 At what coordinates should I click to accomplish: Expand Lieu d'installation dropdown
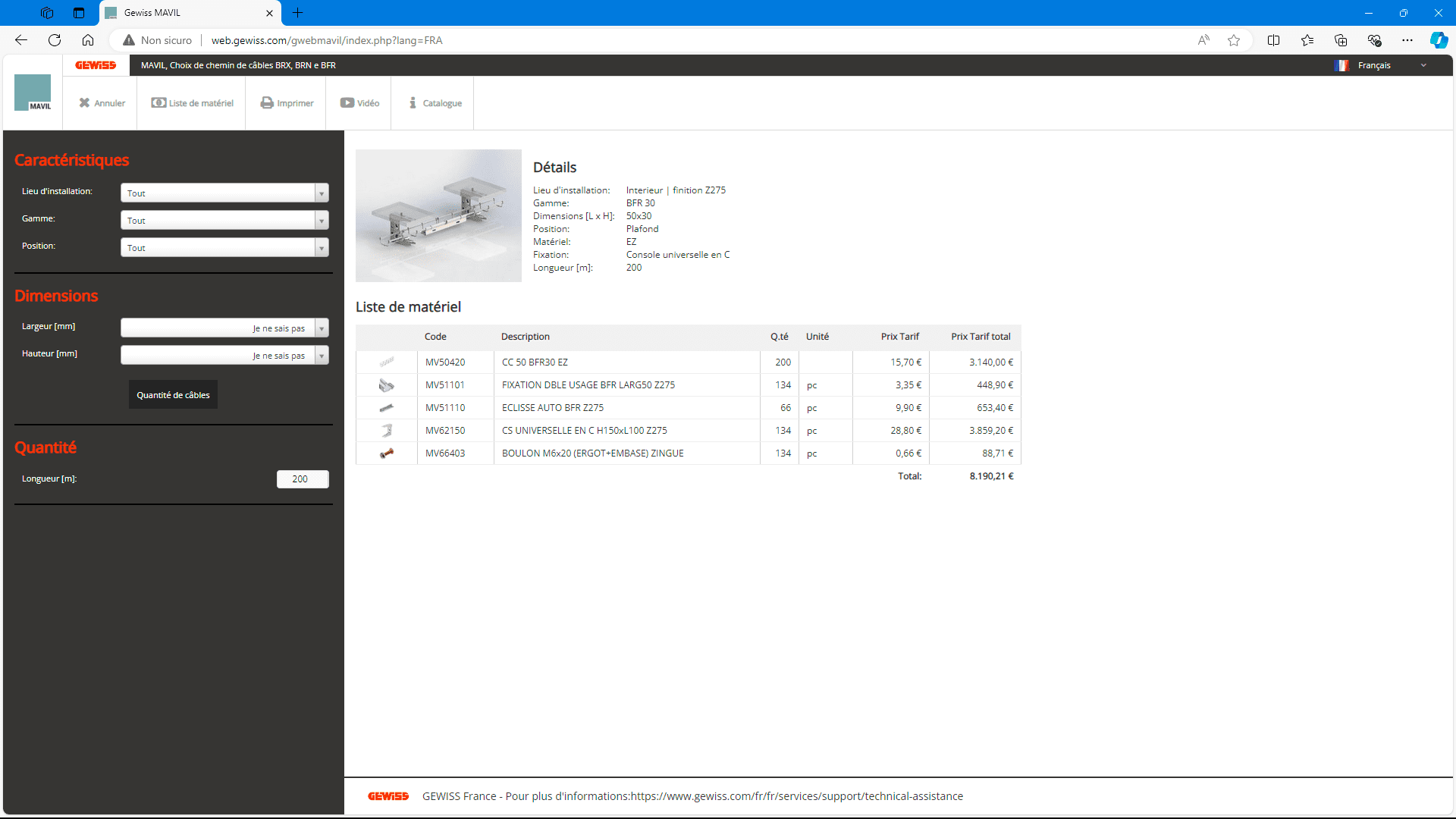(224, 193)
